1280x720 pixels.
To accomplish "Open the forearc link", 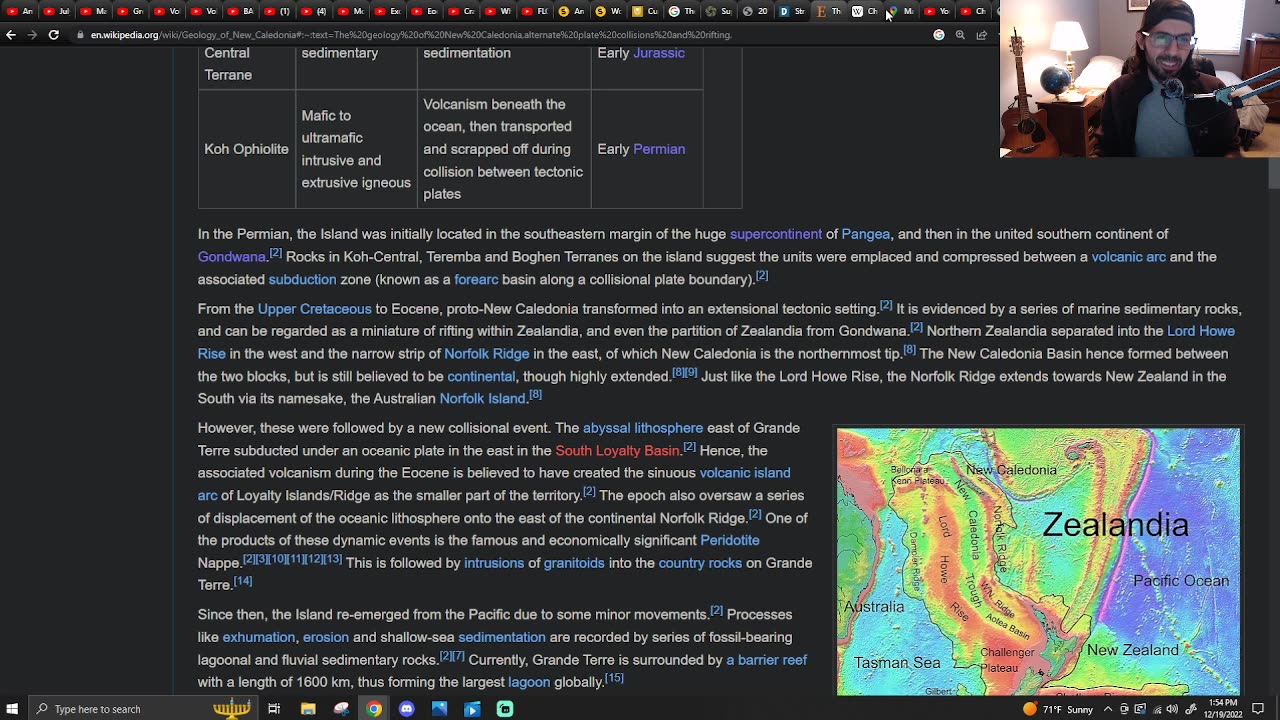I will [476, 280].
